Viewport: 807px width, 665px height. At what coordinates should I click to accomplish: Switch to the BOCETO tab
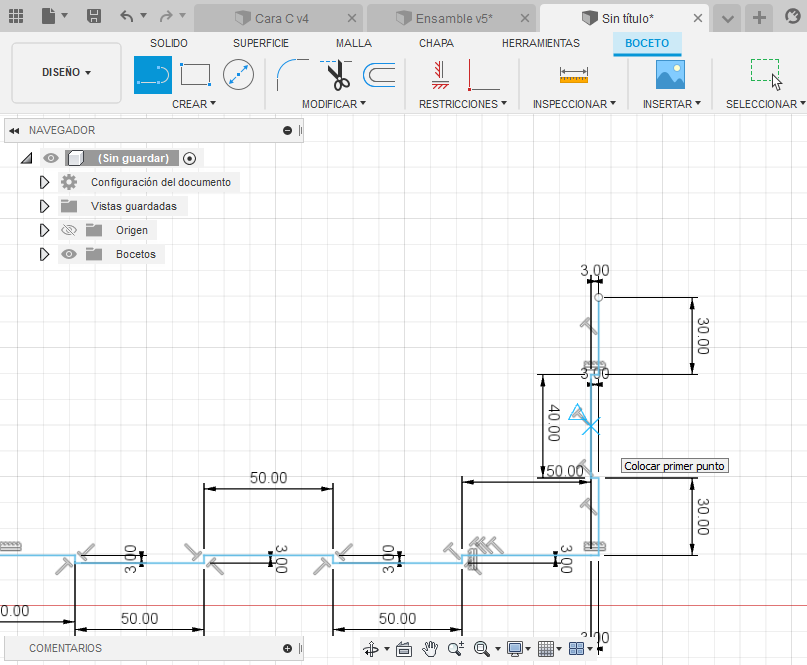647,43
